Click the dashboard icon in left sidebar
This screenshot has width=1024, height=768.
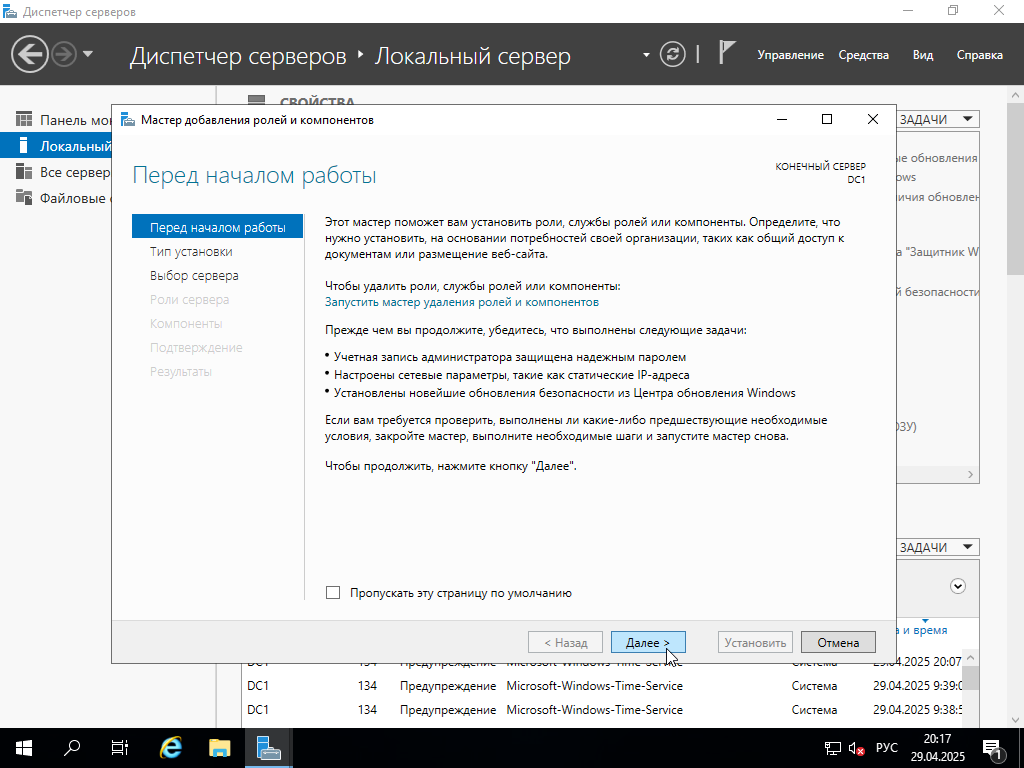coord(24,120)
